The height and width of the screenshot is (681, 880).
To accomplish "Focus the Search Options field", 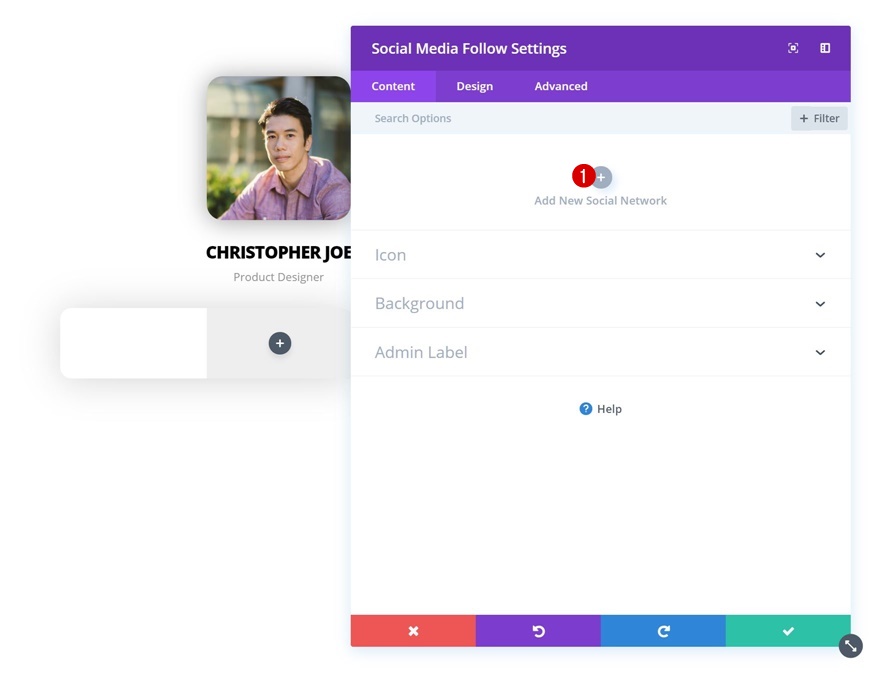I will click(570, 118).
